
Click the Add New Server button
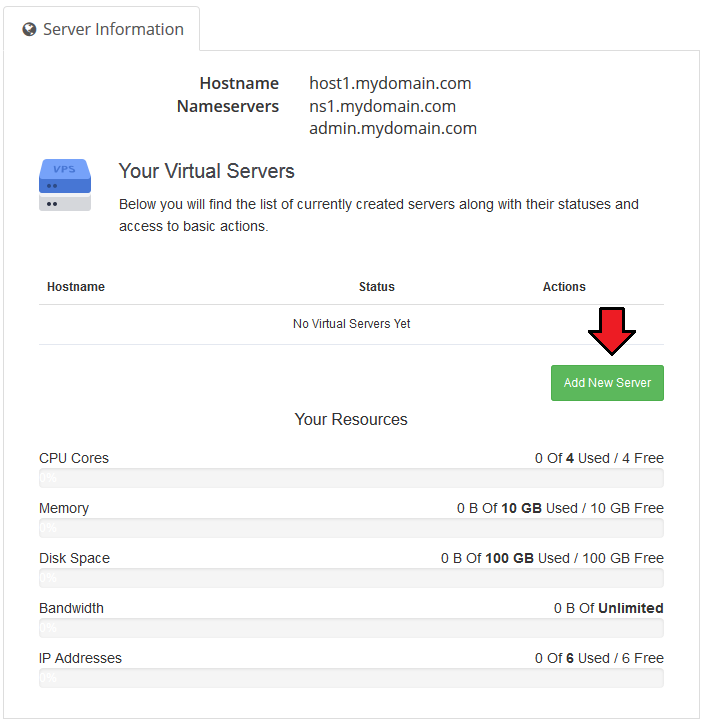607,383
